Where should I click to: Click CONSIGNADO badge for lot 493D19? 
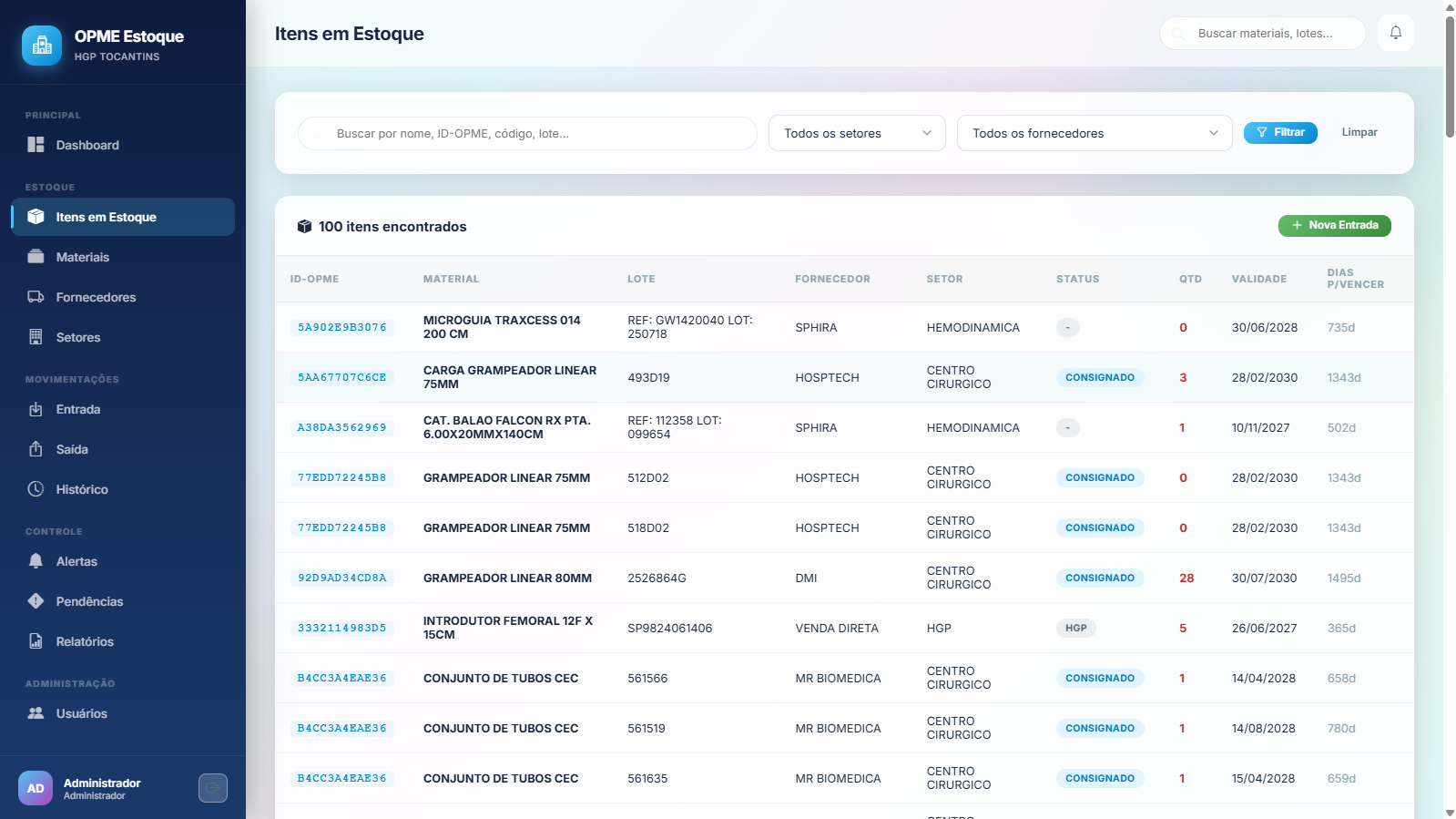[1100, 377]
